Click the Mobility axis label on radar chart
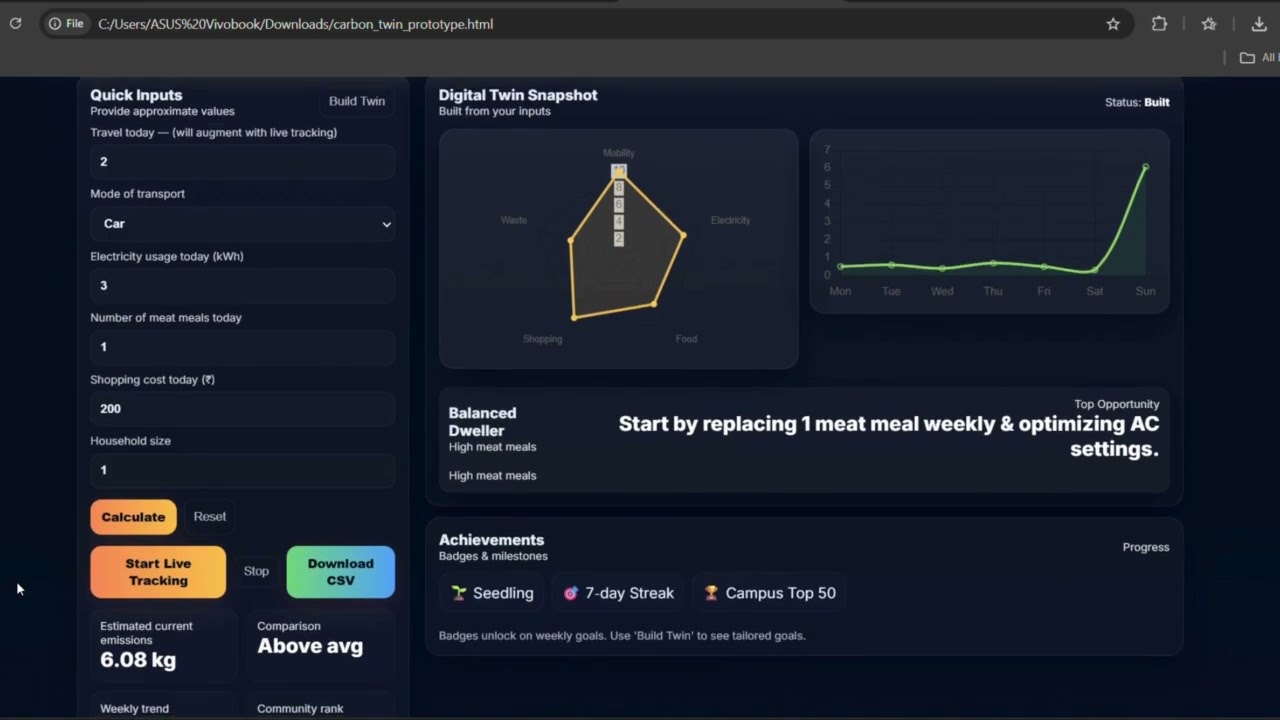1280x720 pixels. [x=619, y=153]
